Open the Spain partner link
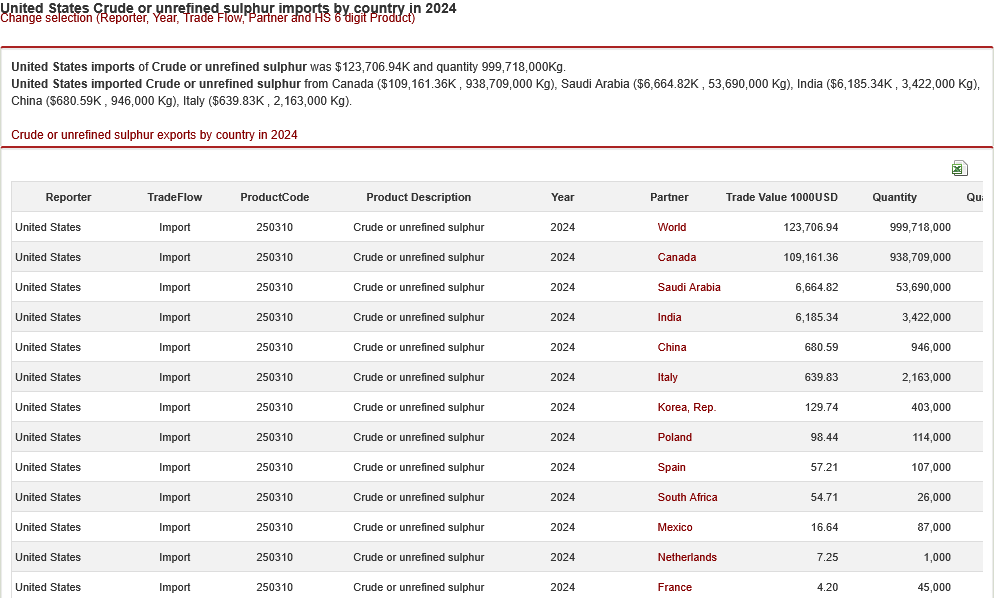 click(x=671, y=467)
